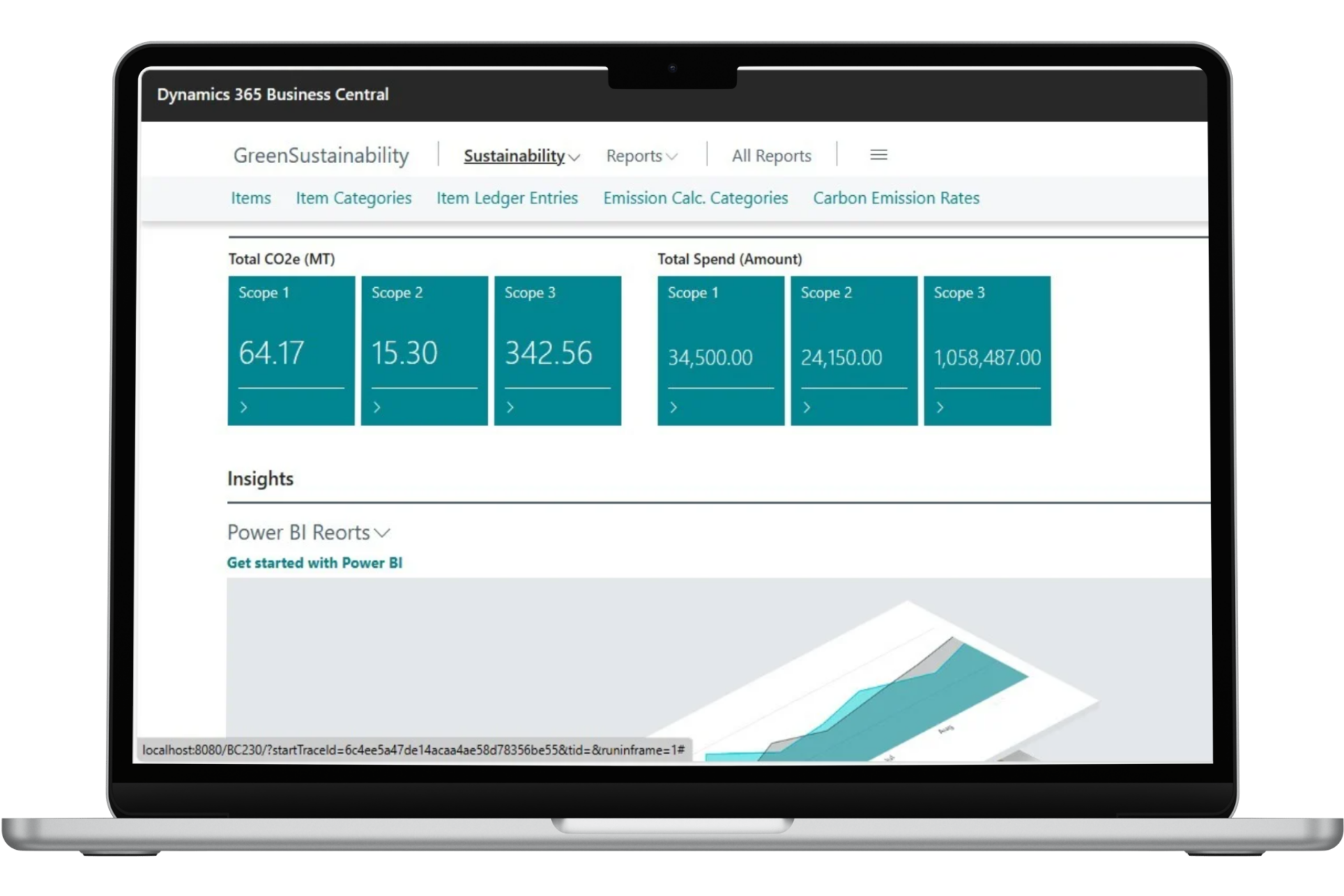Click arrow icon on CO2e Scope 3 tile
This screenshot has width=1344, height=896.
pyautogui.click(x=510, y=407)
